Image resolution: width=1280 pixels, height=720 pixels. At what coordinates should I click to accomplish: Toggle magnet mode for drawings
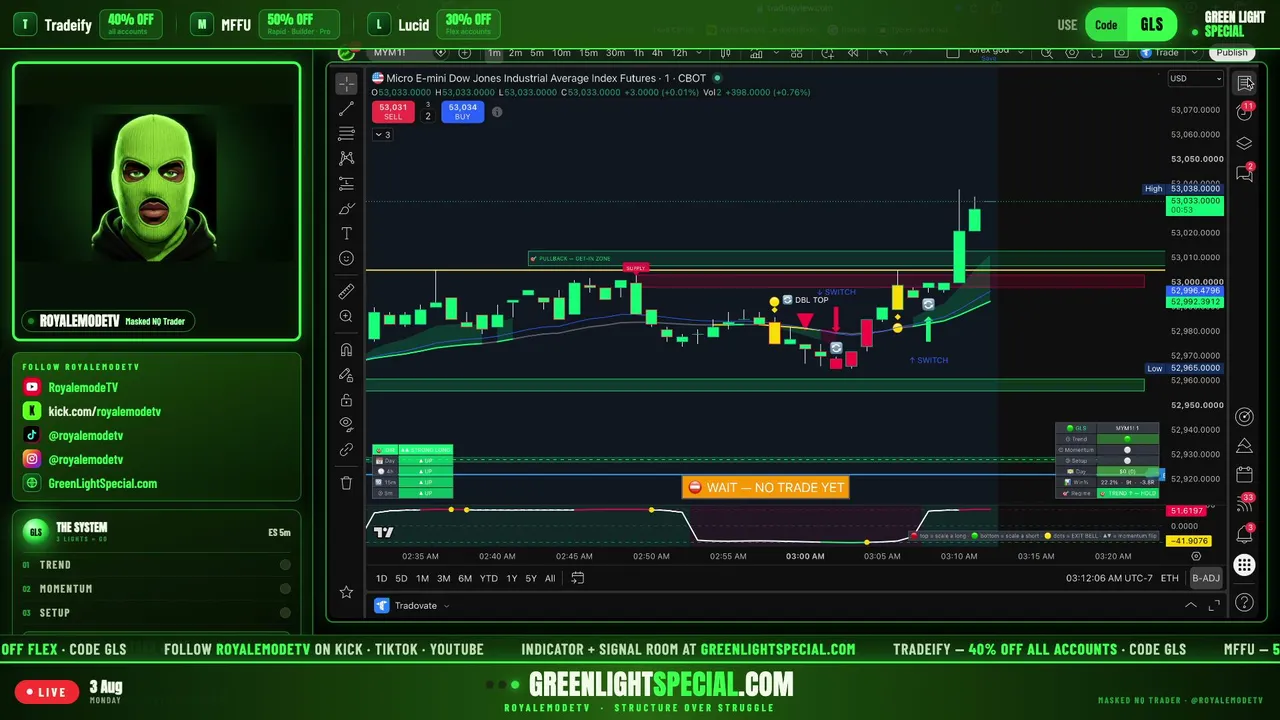[x=346, y=350]
